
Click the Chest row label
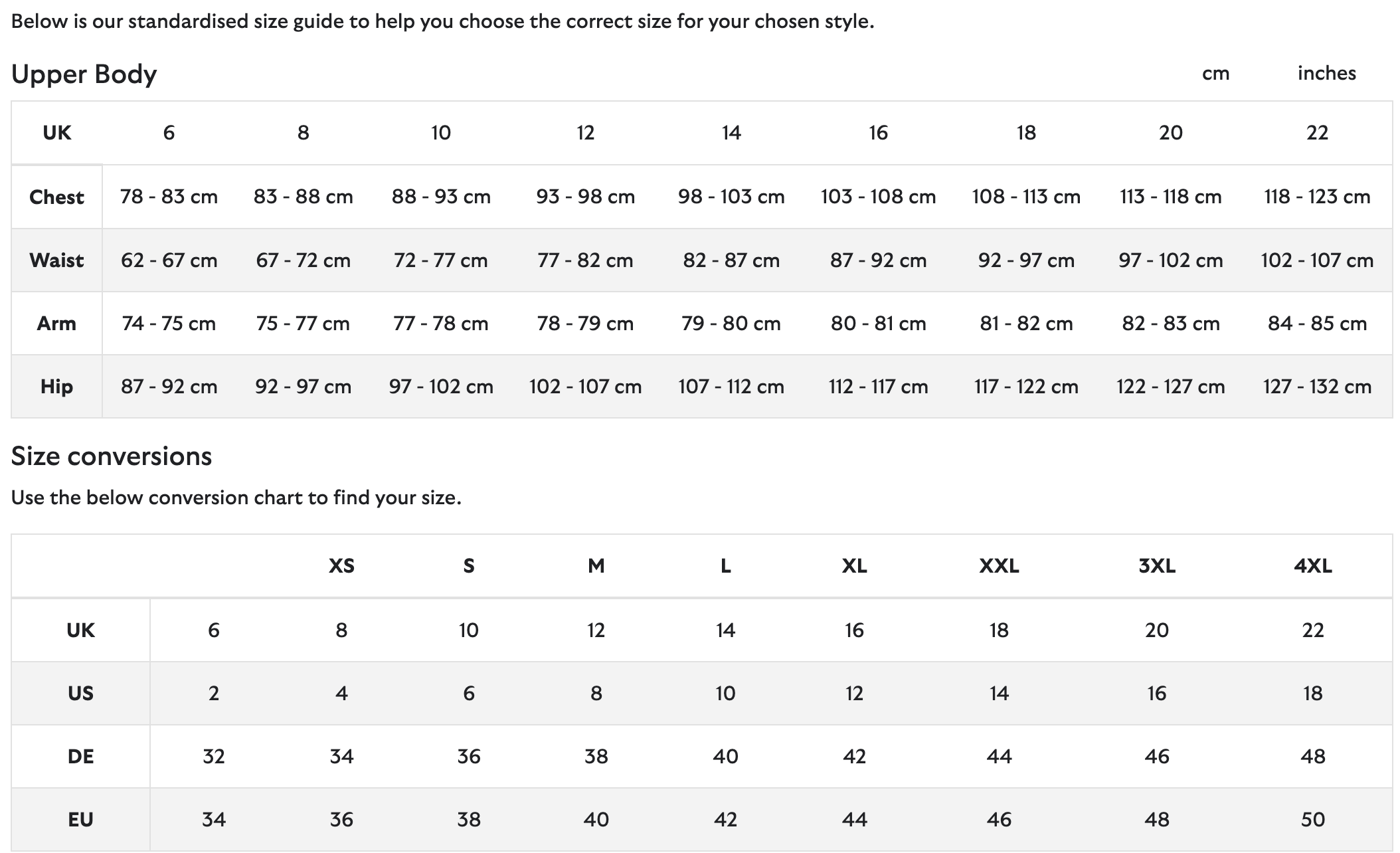(56, 197)
